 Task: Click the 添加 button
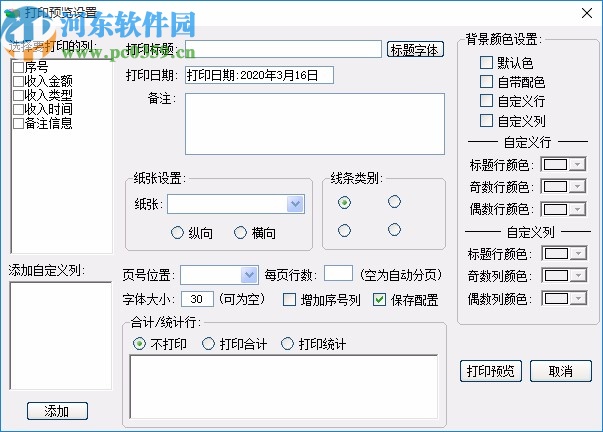57,411
